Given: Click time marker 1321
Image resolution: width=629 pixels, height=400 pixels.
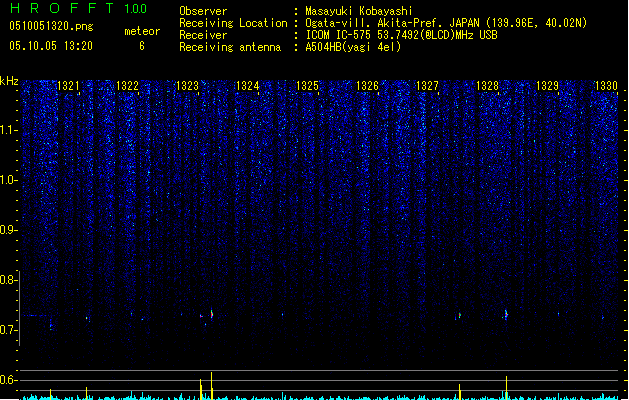Looking at the screenshot, I should [69, 86].
